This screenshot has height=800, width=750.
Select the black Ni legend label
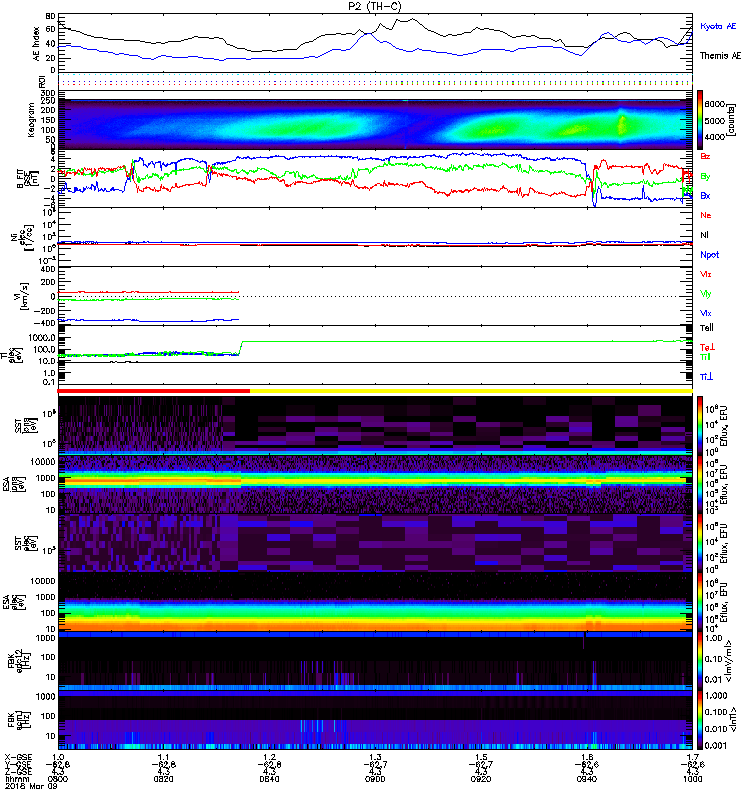[704, 235]
